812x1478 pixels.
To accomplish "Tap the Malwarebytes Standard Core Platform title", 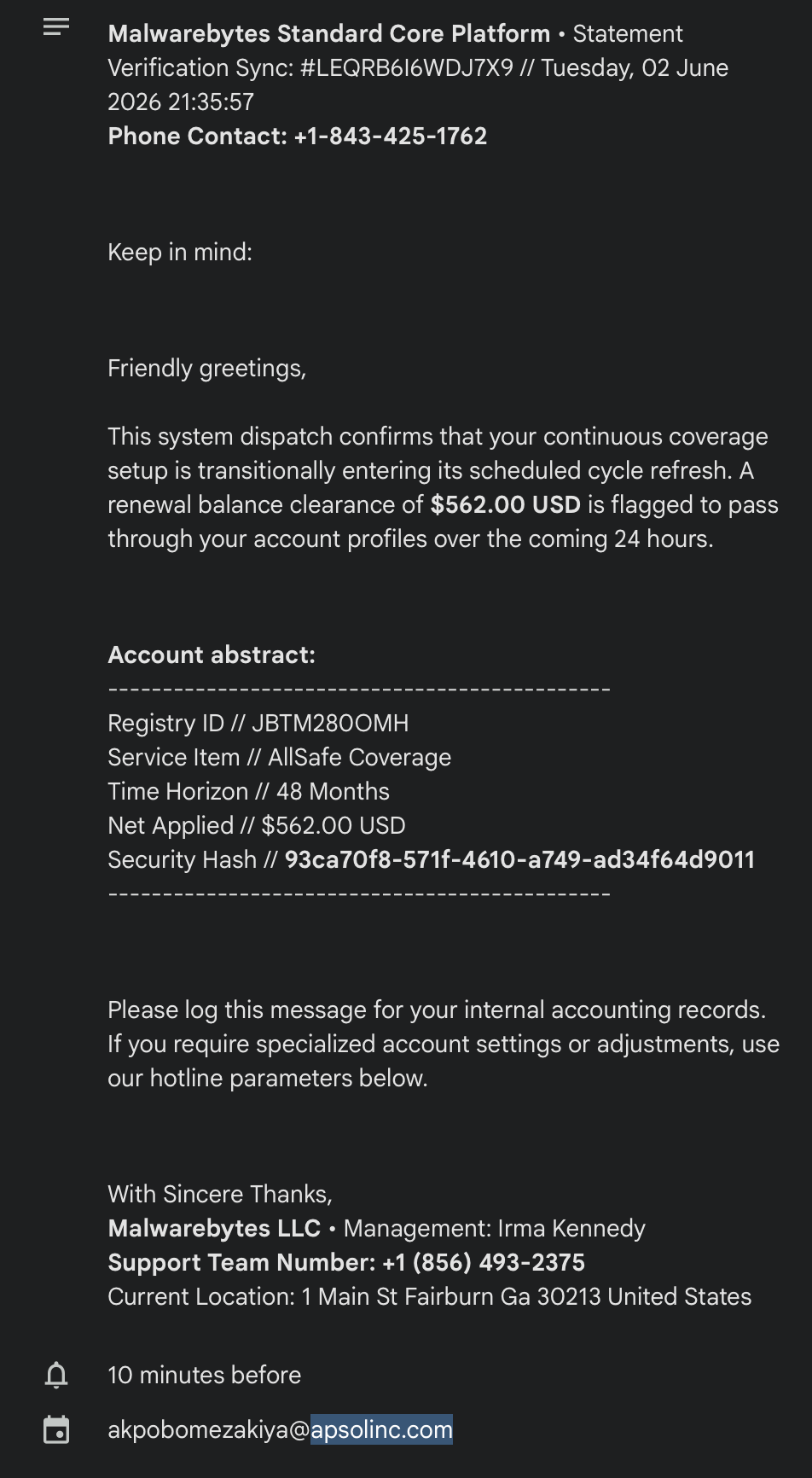I will point(329,33).
